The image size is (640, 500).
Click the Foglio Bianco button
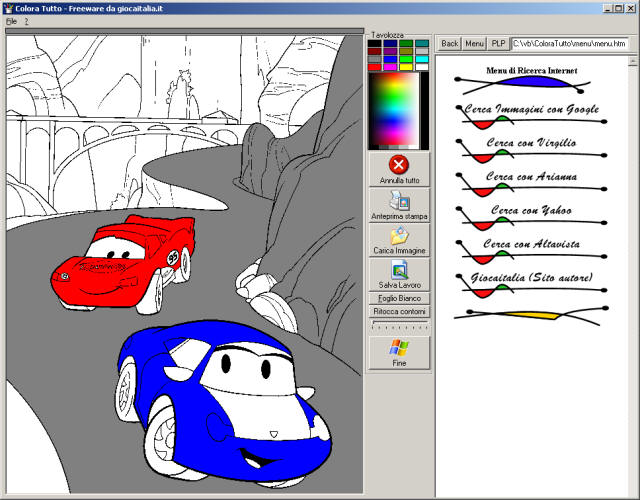(x=399, y=298)
